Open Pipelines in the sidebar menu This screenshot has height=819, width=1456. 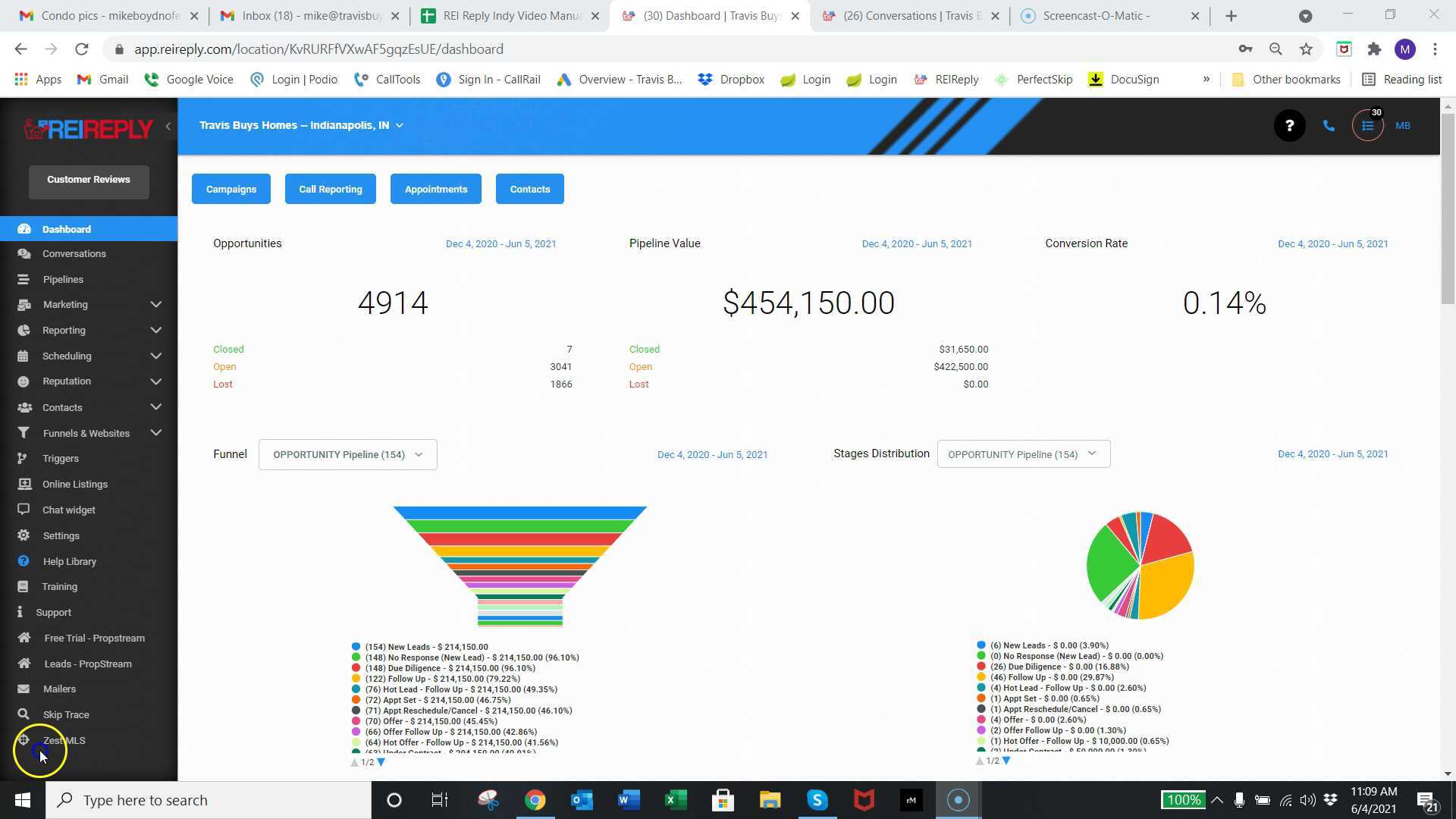coord(63,279)
